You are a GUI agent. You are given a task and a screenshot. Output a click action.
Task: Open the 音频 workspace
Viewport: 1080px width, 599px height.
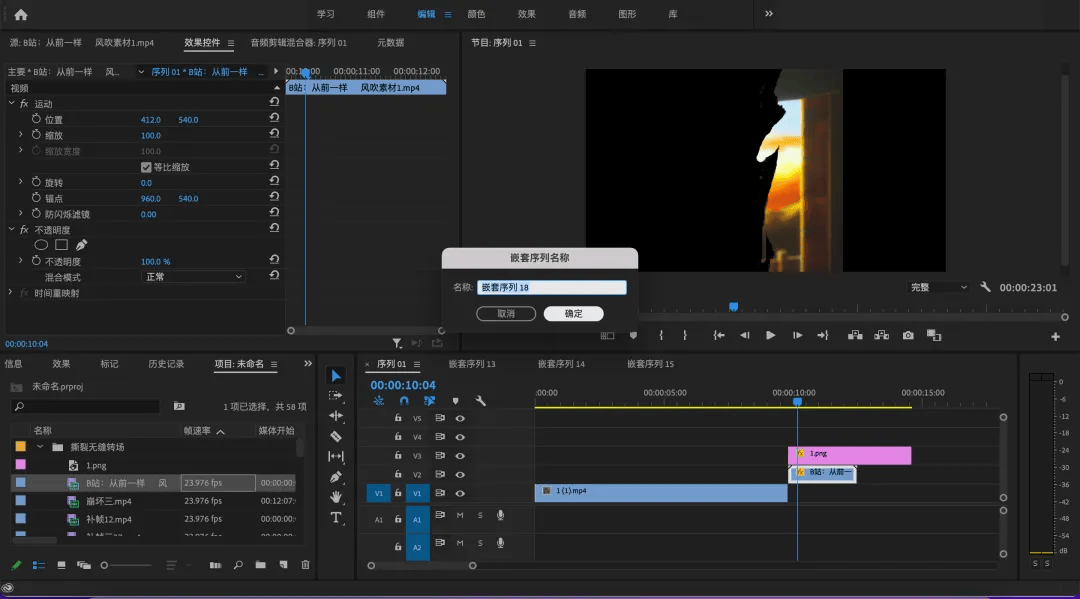point(577,14)
